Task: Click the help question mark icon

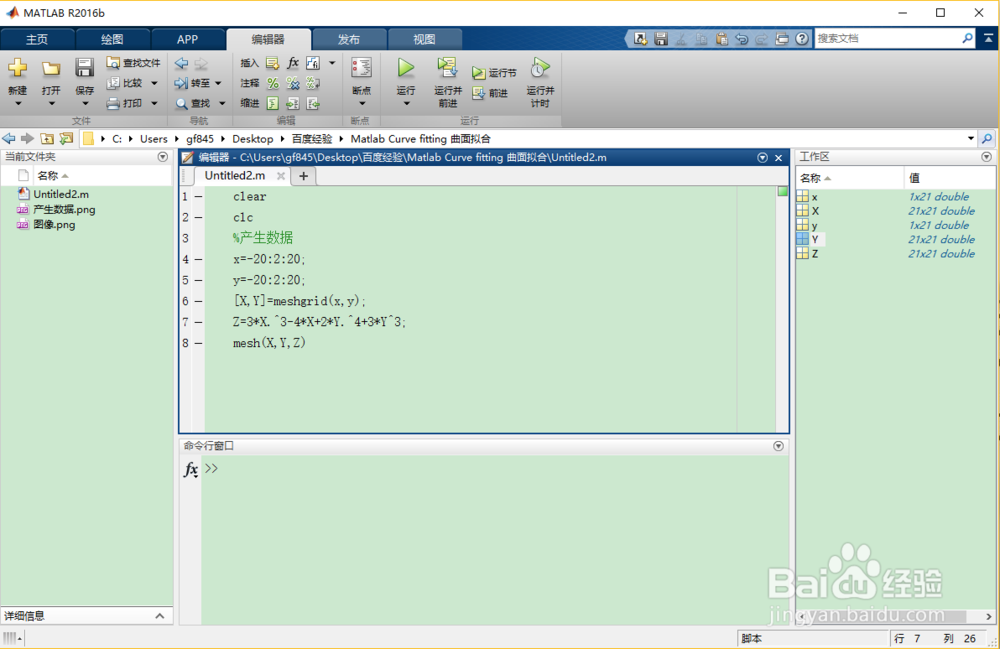Action: (802, 39)
